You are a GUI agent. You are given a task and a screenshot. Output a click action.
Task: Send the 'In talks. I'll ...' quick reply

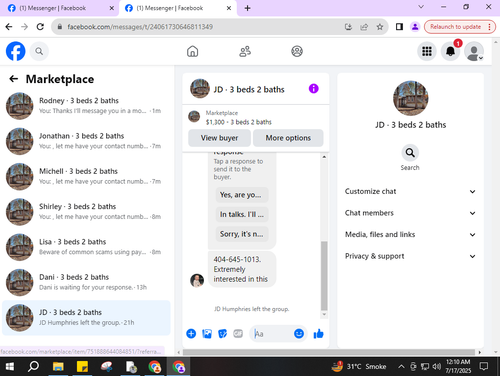click(242, 214)
